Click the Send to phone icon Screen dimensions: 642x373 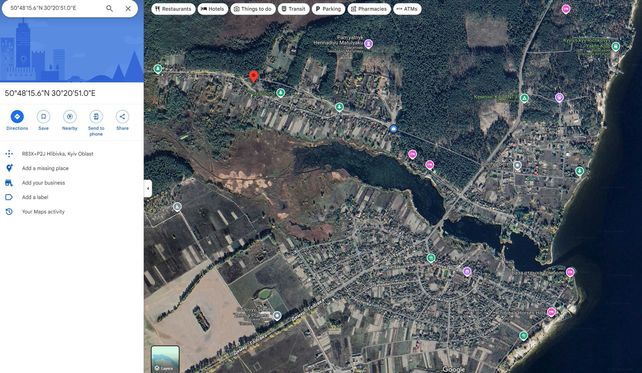(x=96, y=117)
